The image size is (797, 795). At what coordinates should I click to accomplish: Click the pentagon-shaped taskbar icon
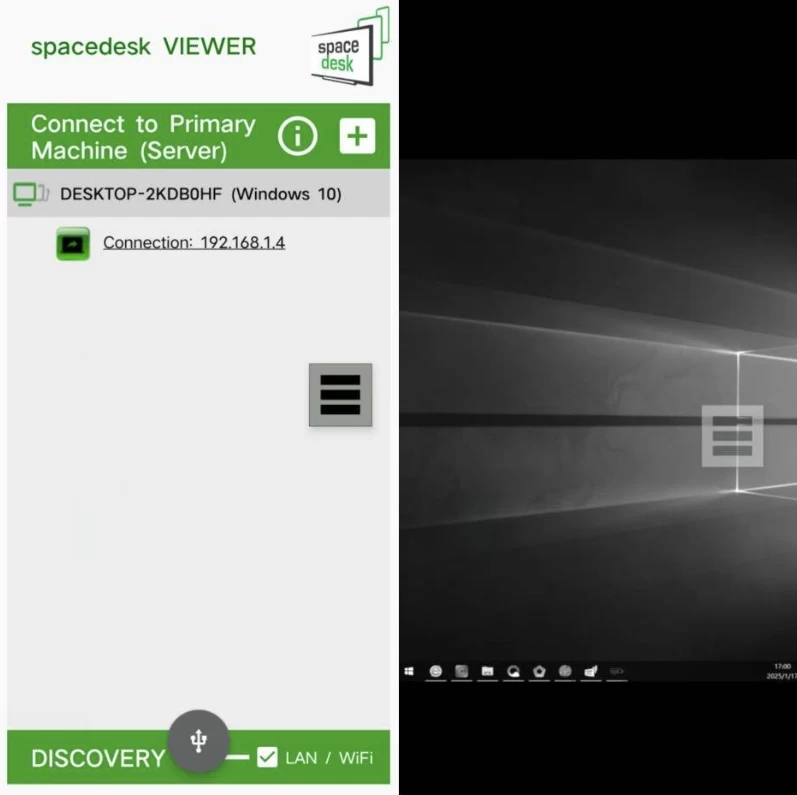coord(539,672)
